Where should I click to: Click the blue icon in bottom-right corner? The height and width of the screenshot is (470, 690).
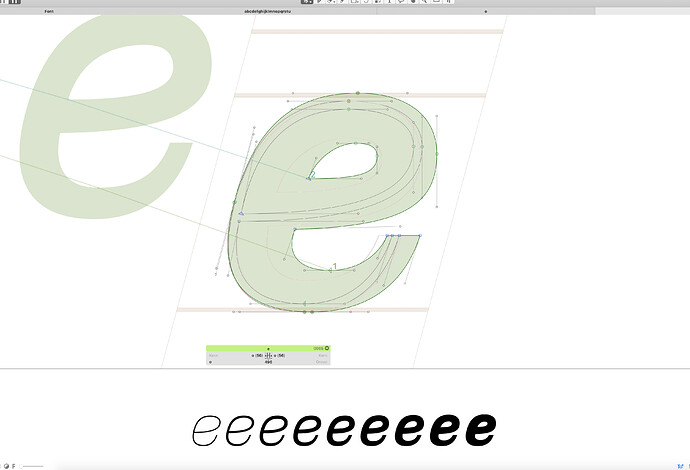click(x=679, y=465)
